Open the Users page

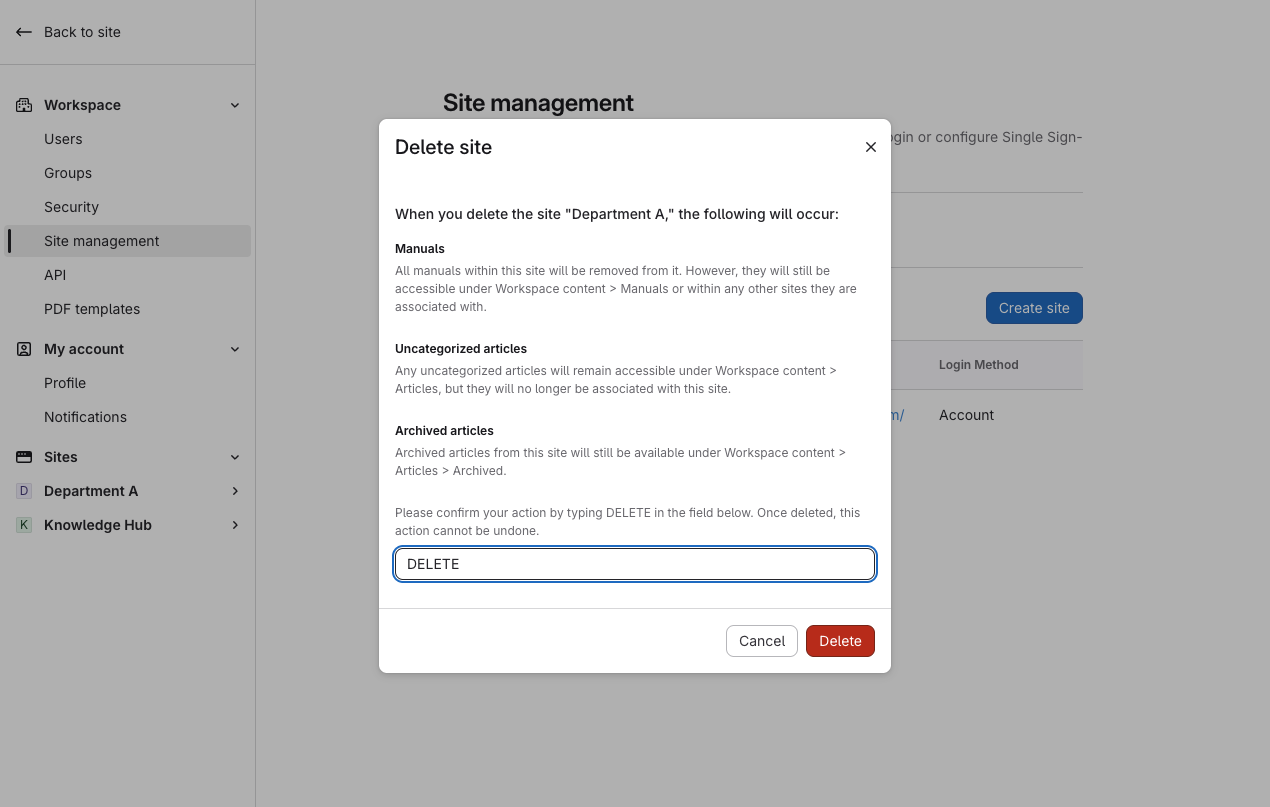coord(63,139)
